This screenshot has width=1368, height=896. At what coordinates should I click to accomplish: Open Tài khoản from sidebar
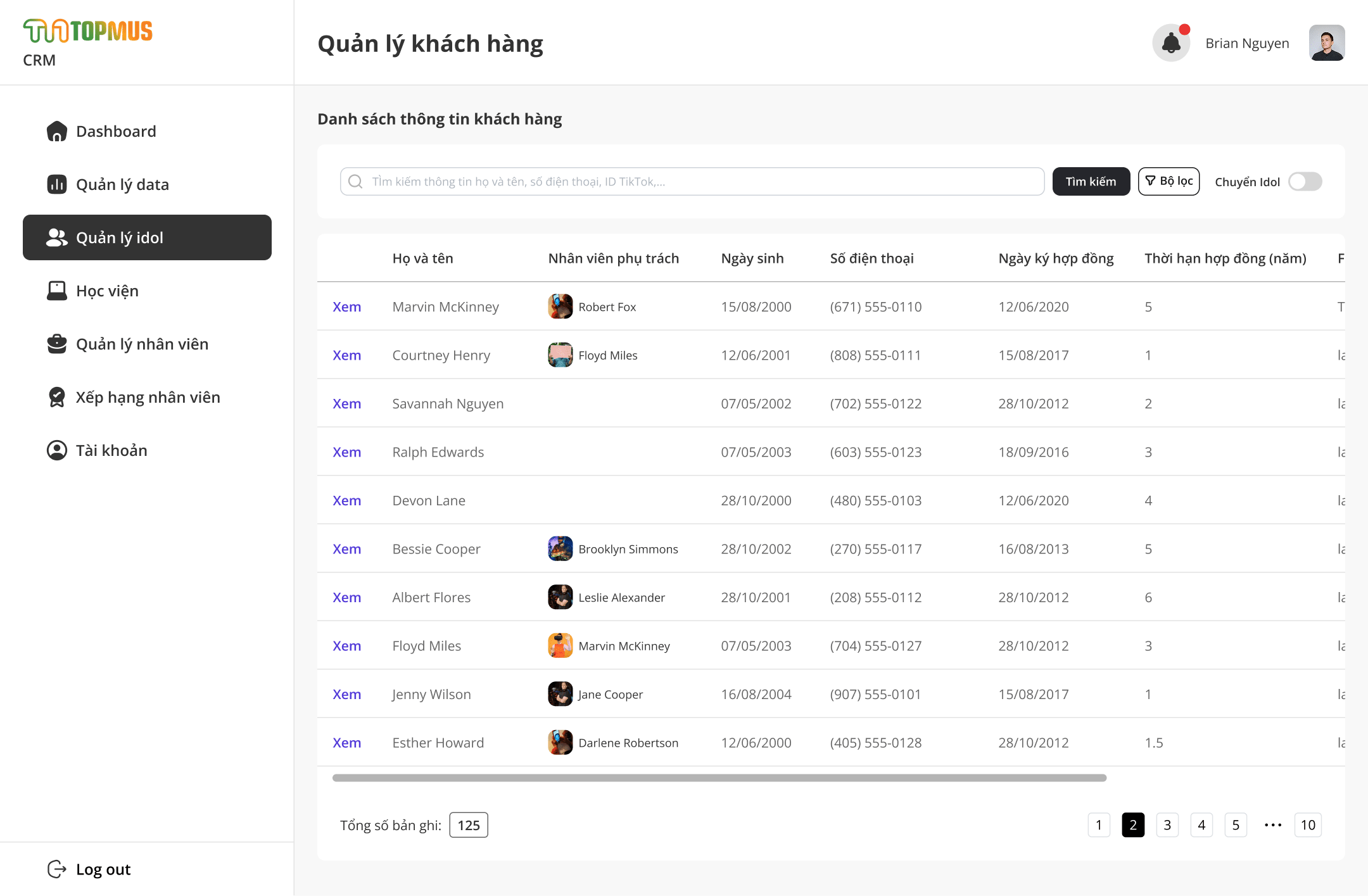point(111,450)
